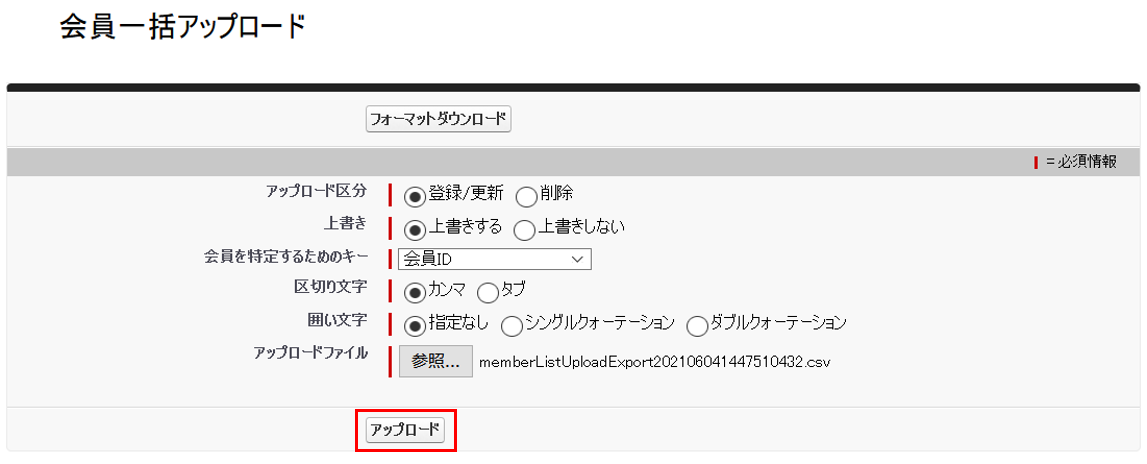The image size is (1147, 464).
Task: Select the ダブルクォーテーション radio button
Action: 697,325
